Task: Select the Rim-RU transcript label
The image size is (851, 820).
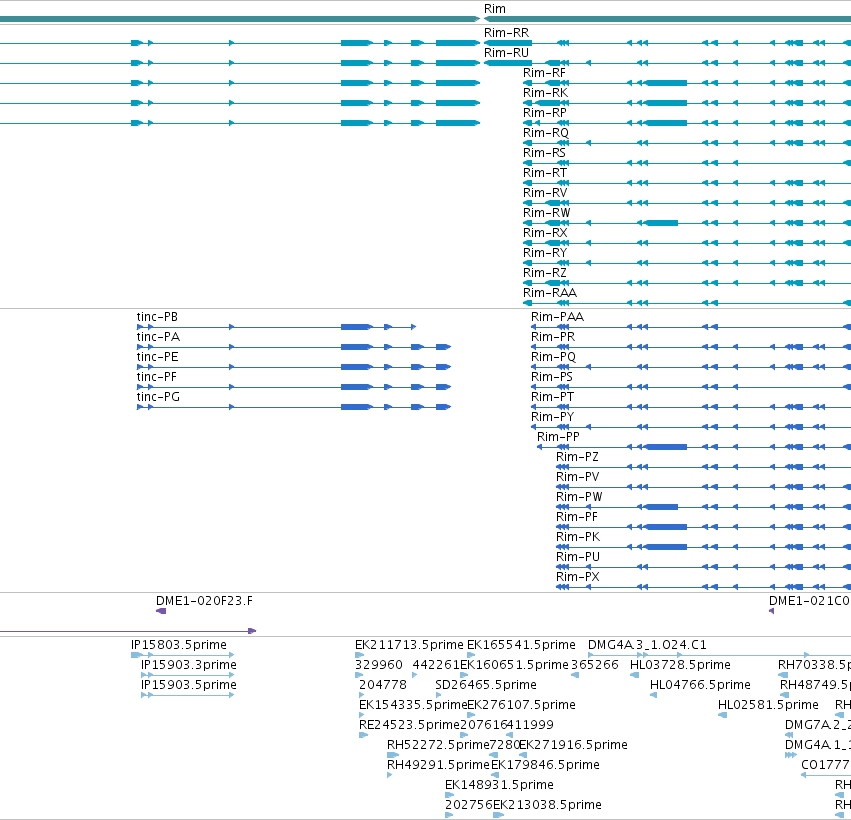Action: pos(506,53)
